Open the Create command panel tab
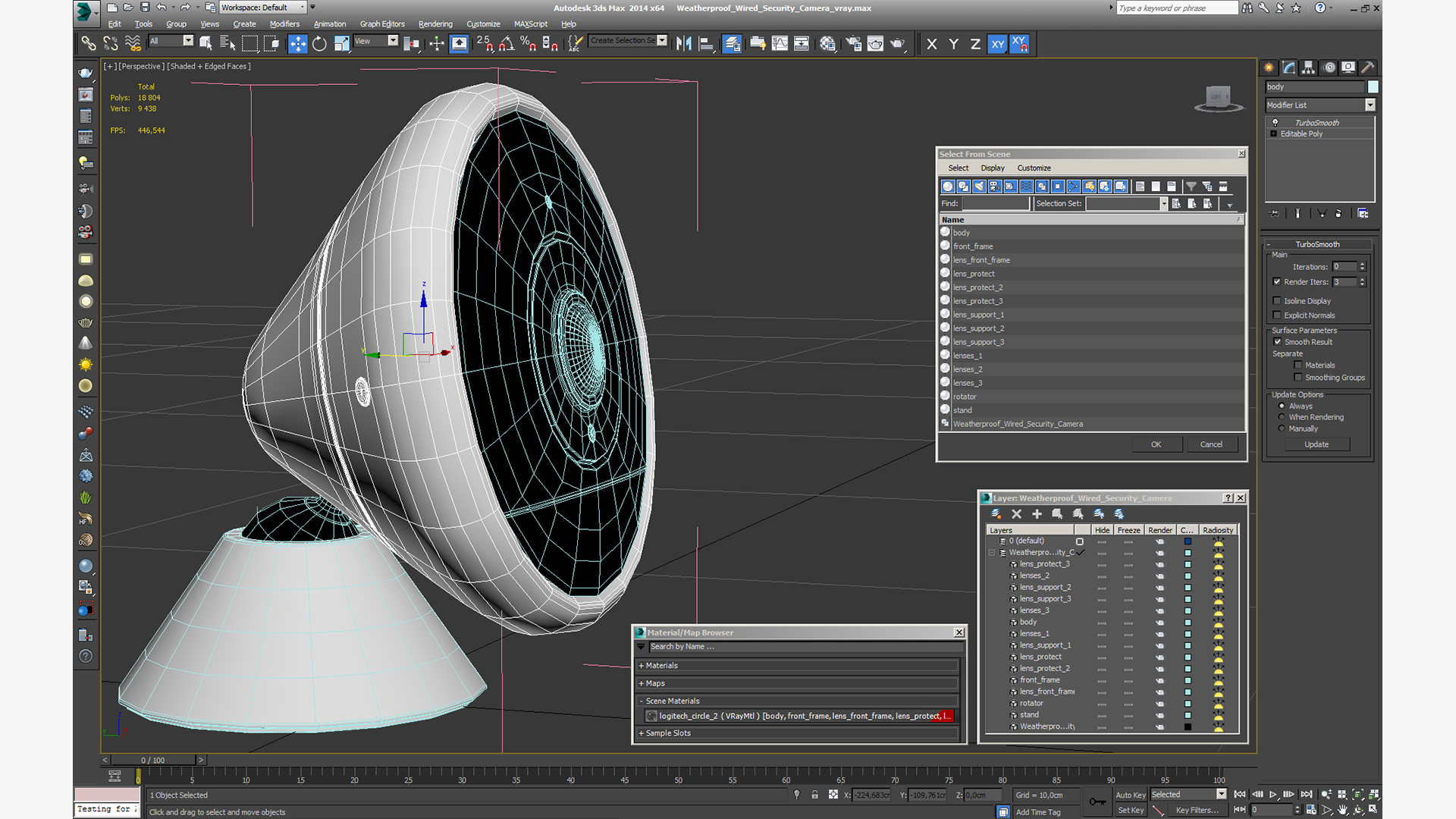The height and width of the screenshot is (819, 1456). point(1269,67)
